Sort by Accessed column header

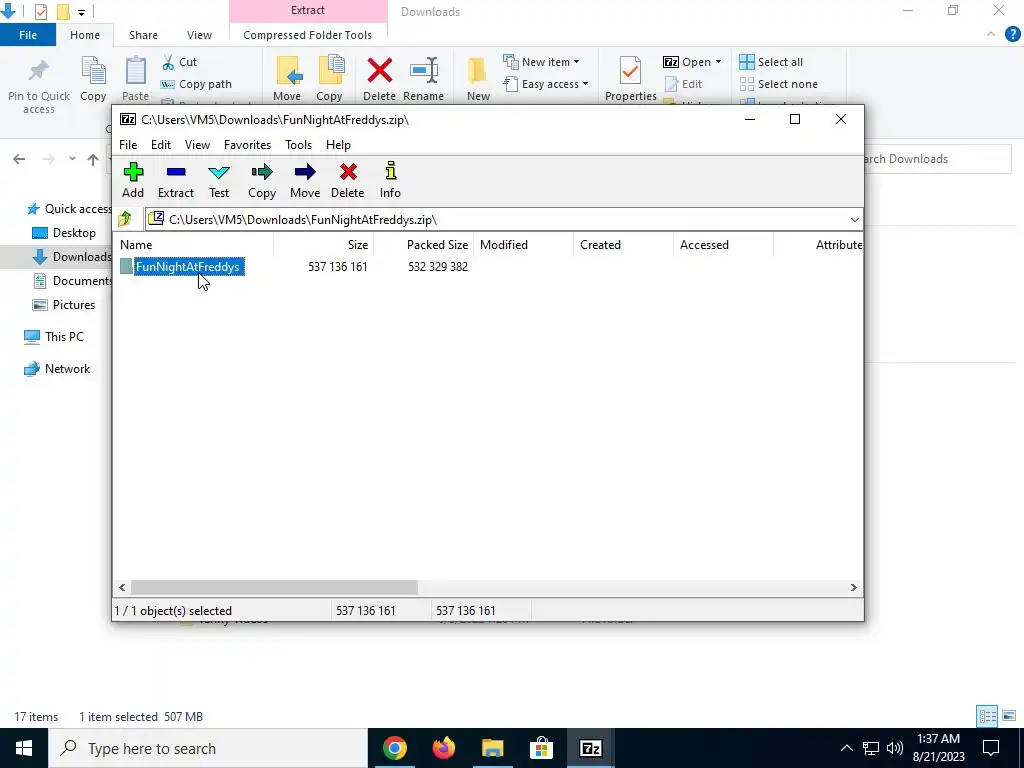(724, 245)
